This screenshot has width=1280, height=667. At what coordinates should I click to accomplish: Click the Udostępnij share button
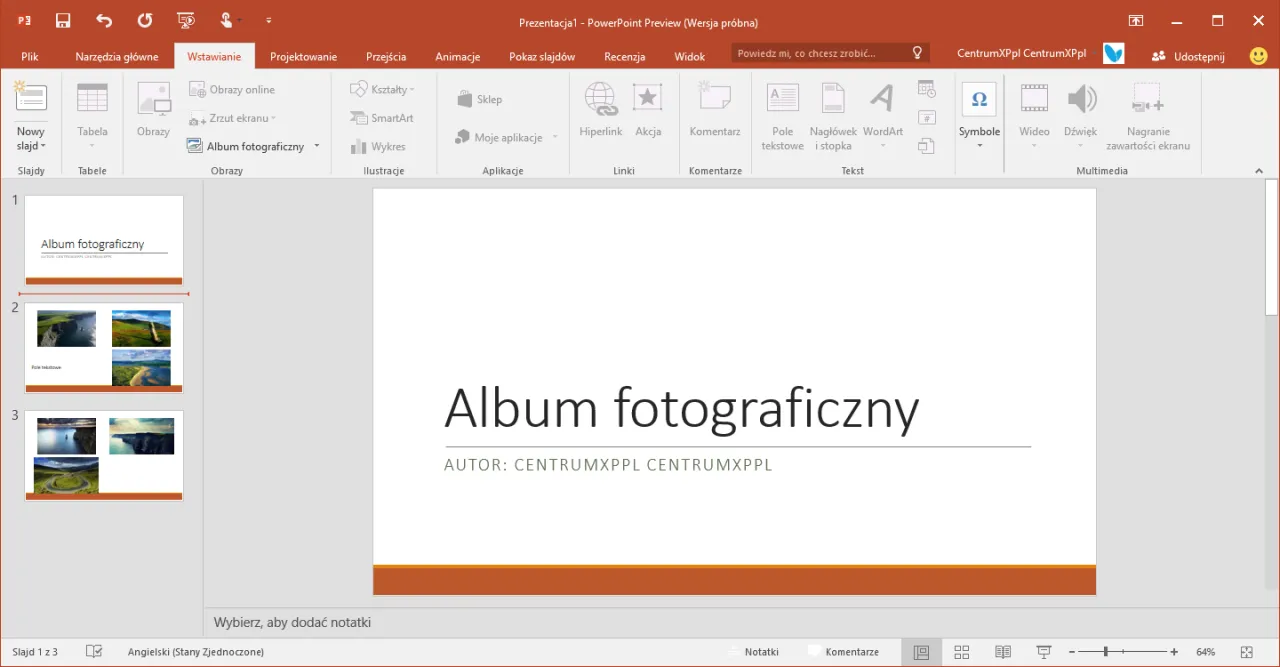click(x=1188, y=56)
